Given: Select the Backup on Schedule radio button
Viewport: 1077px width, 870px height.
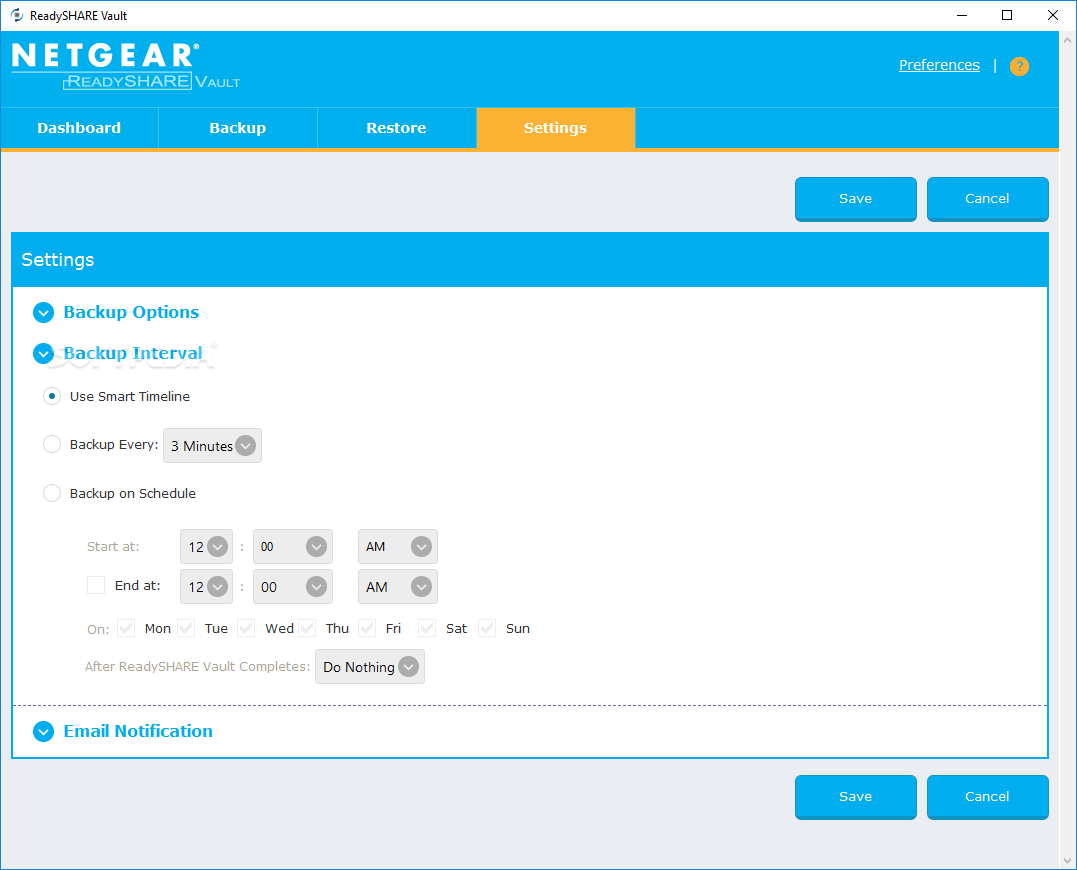Looking at the screenshot, I should click(52, 493).
